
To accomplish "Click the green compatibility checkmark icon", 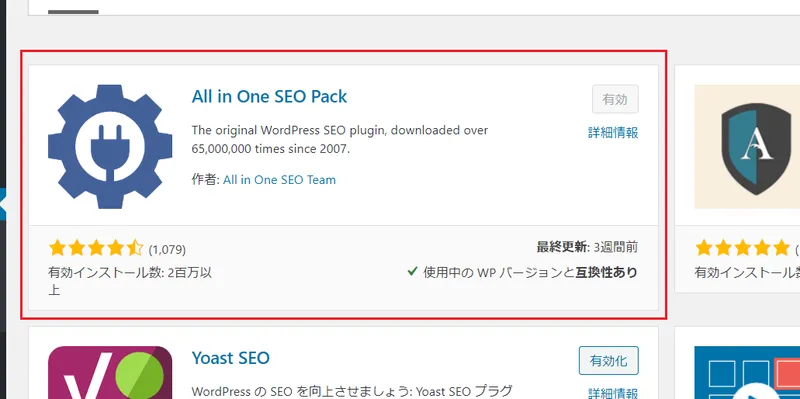I will point(413,271).
